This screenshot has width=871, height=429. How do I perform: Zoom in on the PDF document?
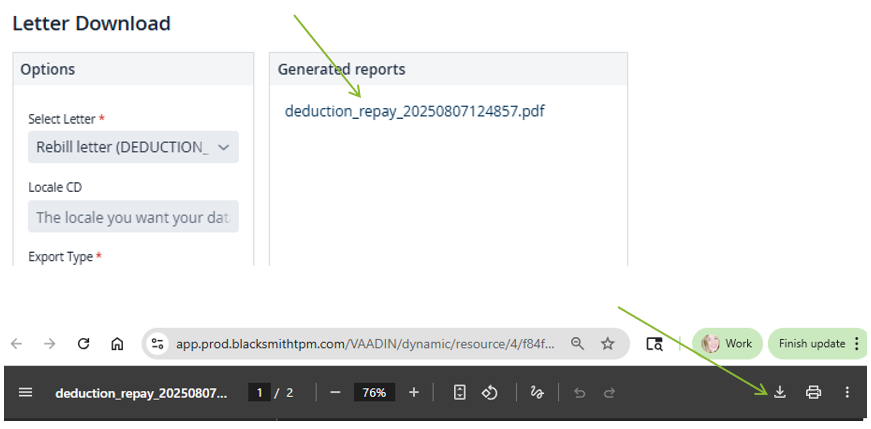414,392
